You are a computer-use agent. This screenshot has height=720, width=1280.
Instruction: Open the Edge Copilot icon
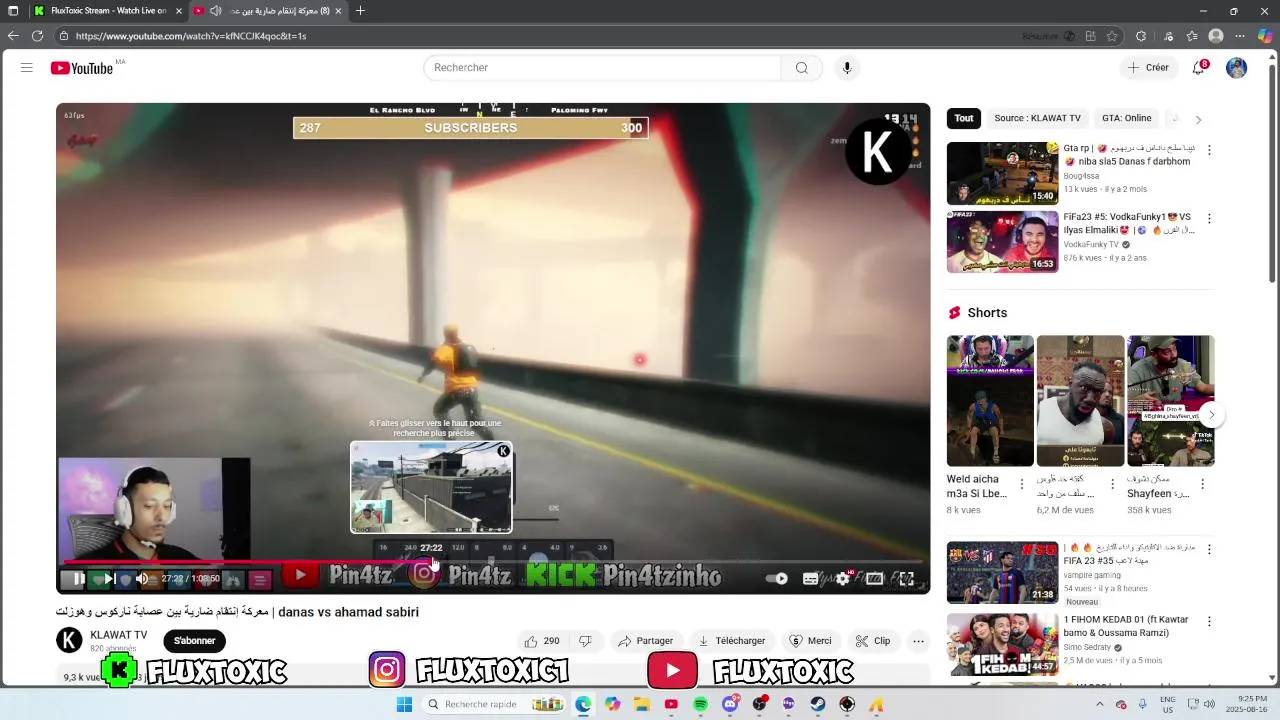pos(1265,36)
